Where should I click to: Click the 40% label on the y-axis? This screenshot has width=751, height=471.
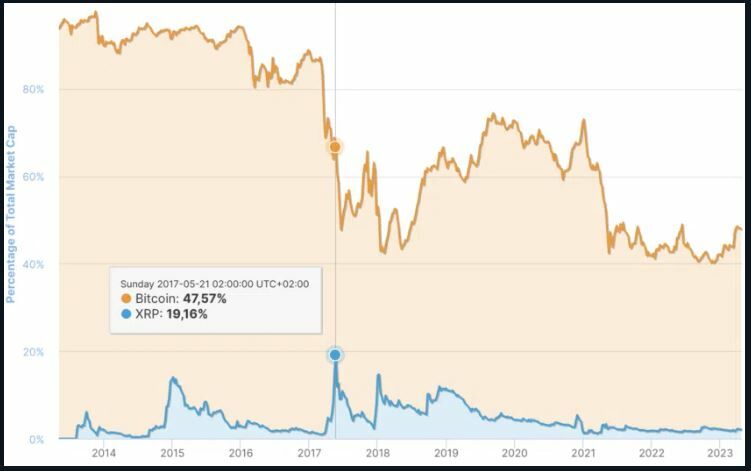click(x=34, y=265)
